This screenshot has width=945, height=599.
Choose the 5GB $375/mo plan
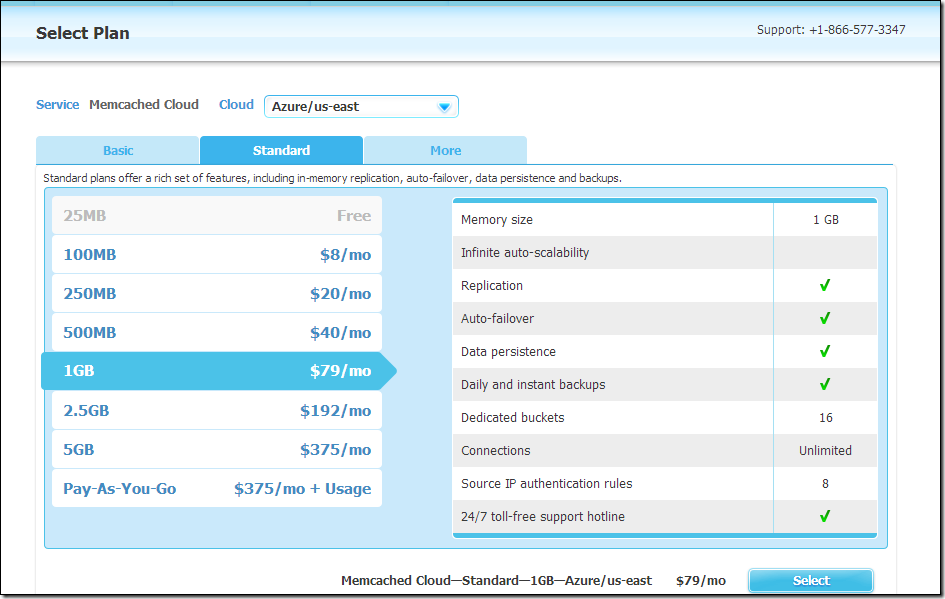[x=217, y=450]
